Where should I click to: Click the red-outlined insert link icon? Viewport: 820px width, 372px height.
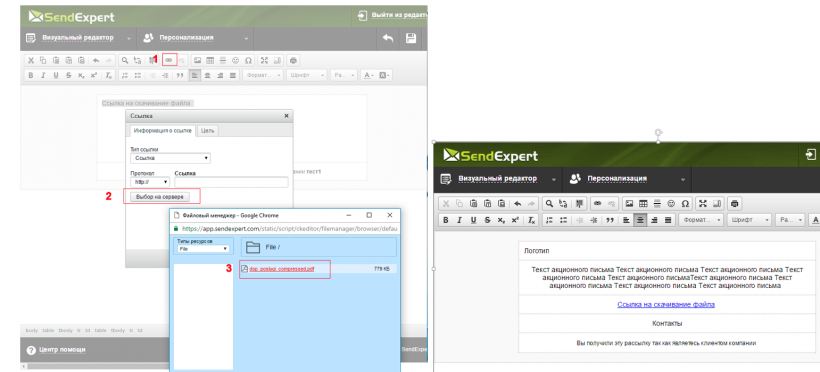(x=169, y=60)
